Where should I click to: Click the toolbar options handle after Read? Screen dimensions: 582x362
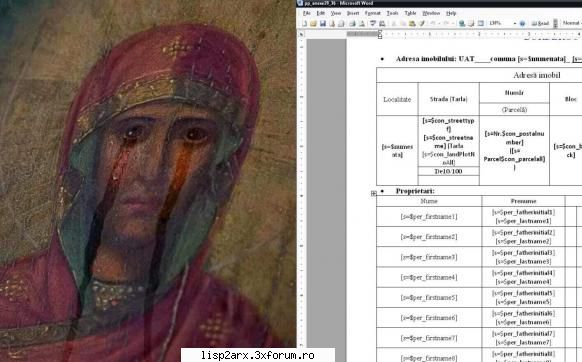click(556, 23)
